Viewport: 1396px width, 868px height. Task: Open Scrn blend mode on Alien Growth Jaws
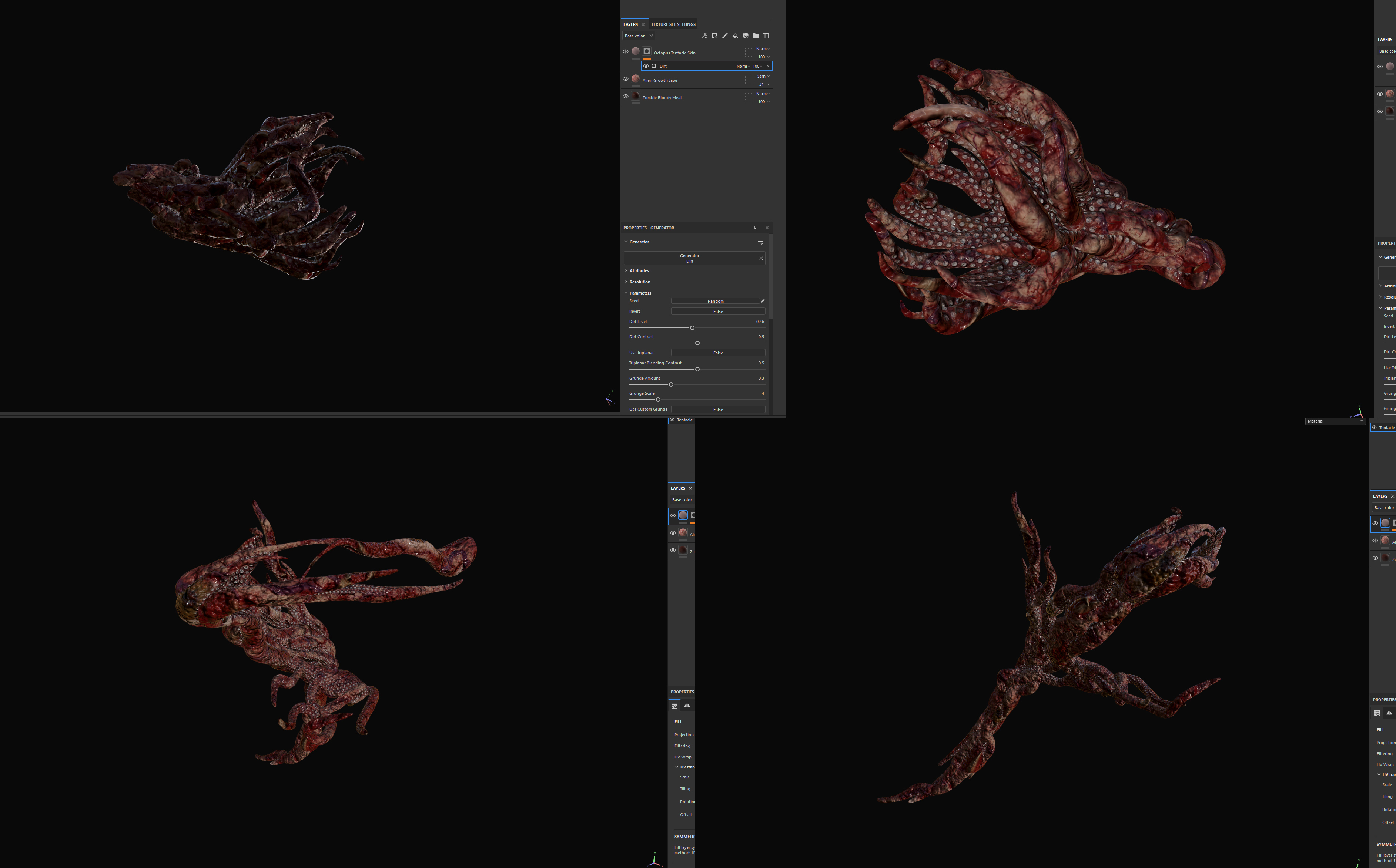point(763,76)
